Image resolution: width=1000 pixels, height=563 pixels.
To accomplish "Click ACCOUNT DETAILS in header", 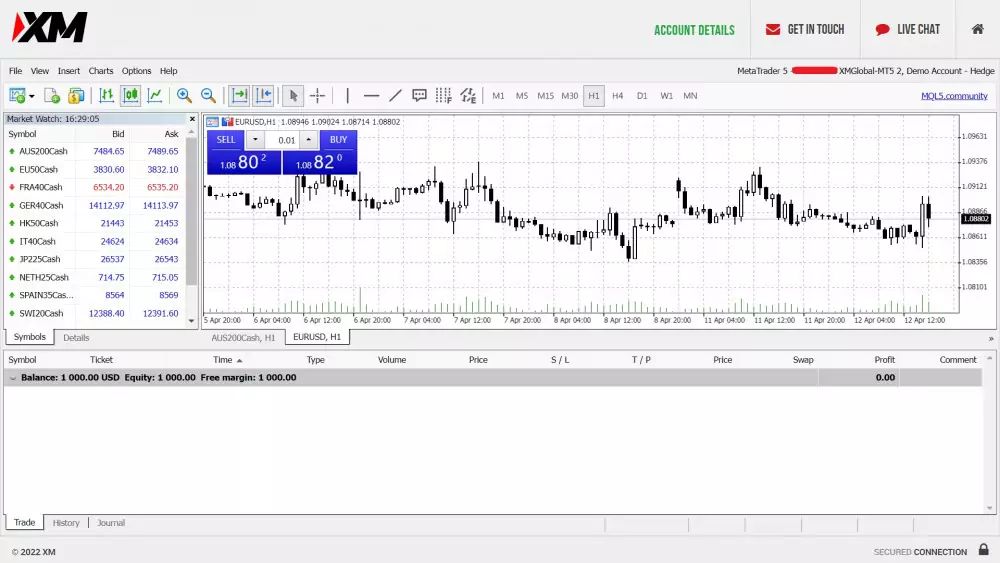I will tap(694, 30).
